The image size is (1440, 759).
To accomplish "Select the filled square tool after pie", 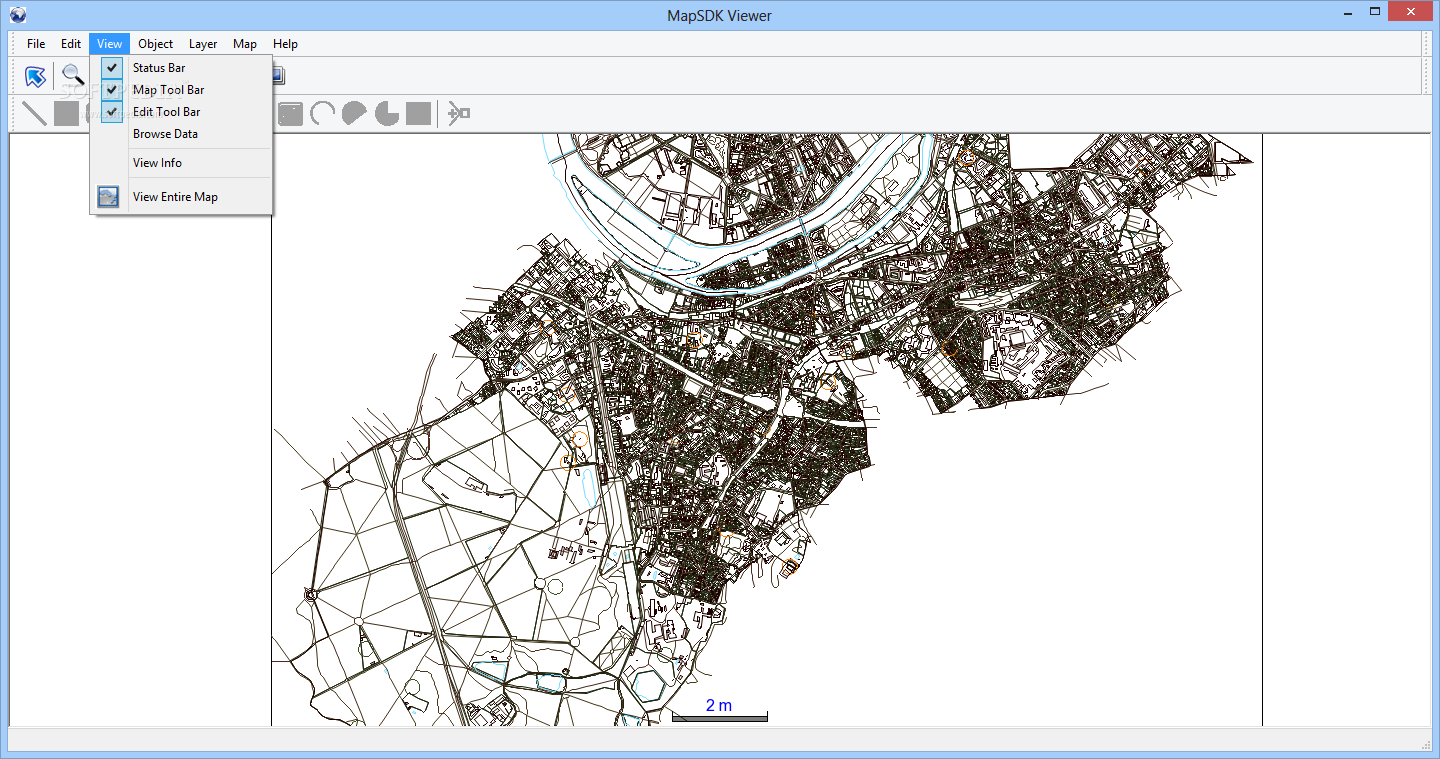I will (x=419, y=113).
